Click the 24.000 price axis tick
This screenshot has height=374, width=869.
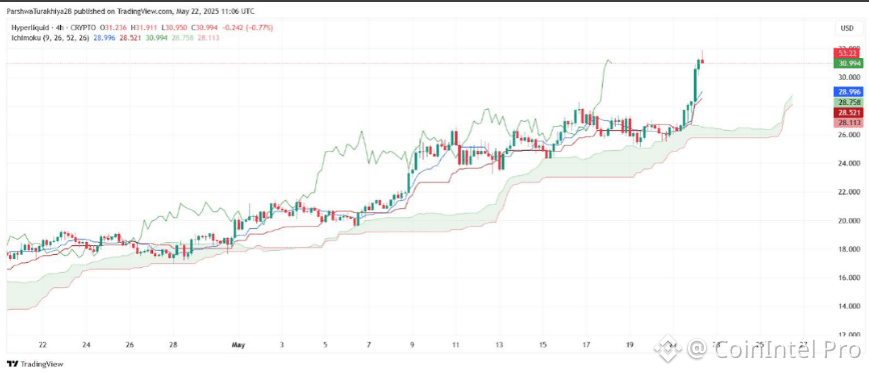[x=848, y=163]
